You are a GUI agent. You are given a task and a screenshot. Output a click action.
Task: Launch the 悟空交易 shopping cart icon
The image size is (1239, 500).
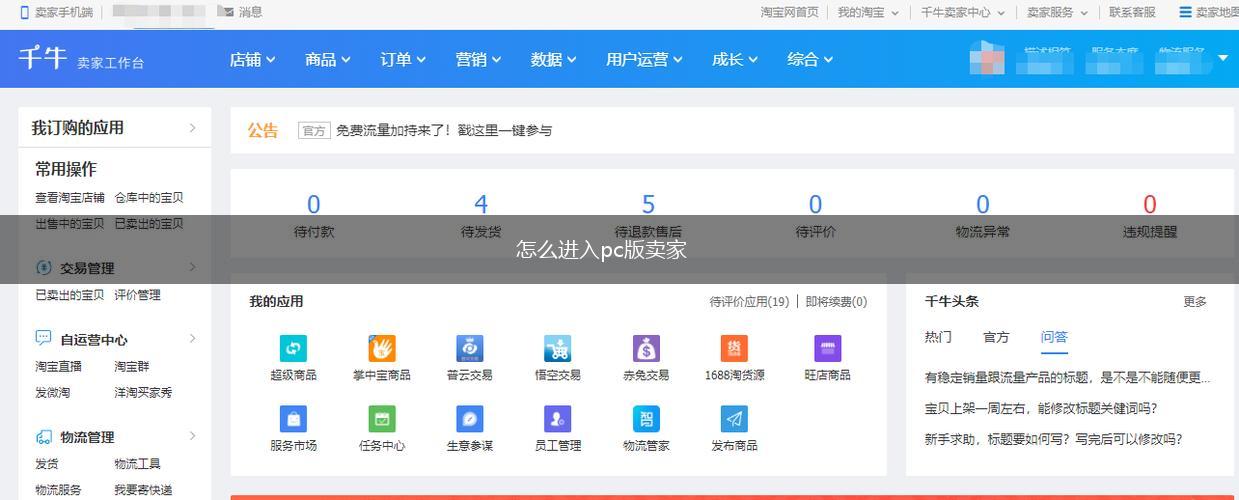(x=557, y=348)
